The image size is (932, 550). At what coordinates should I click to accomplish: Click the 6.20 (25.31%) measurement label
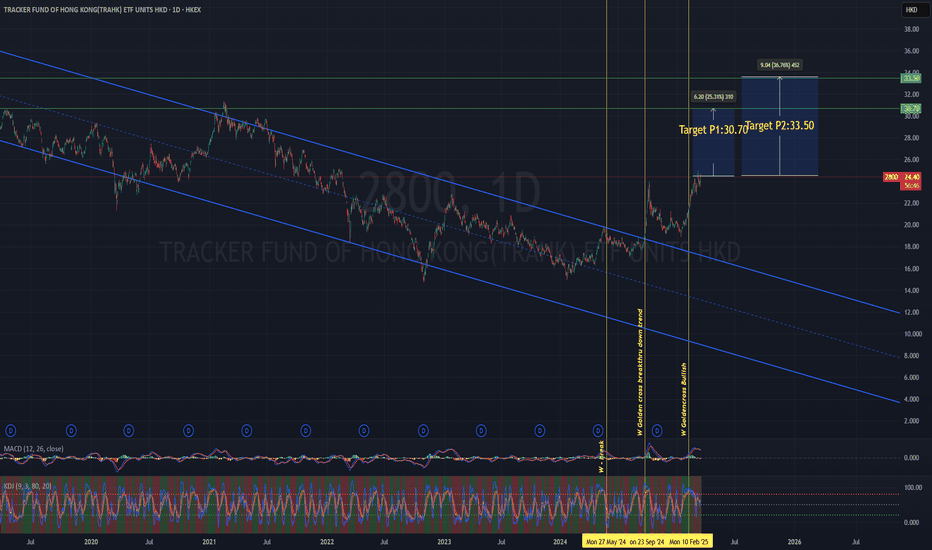(x=713, y=96)
